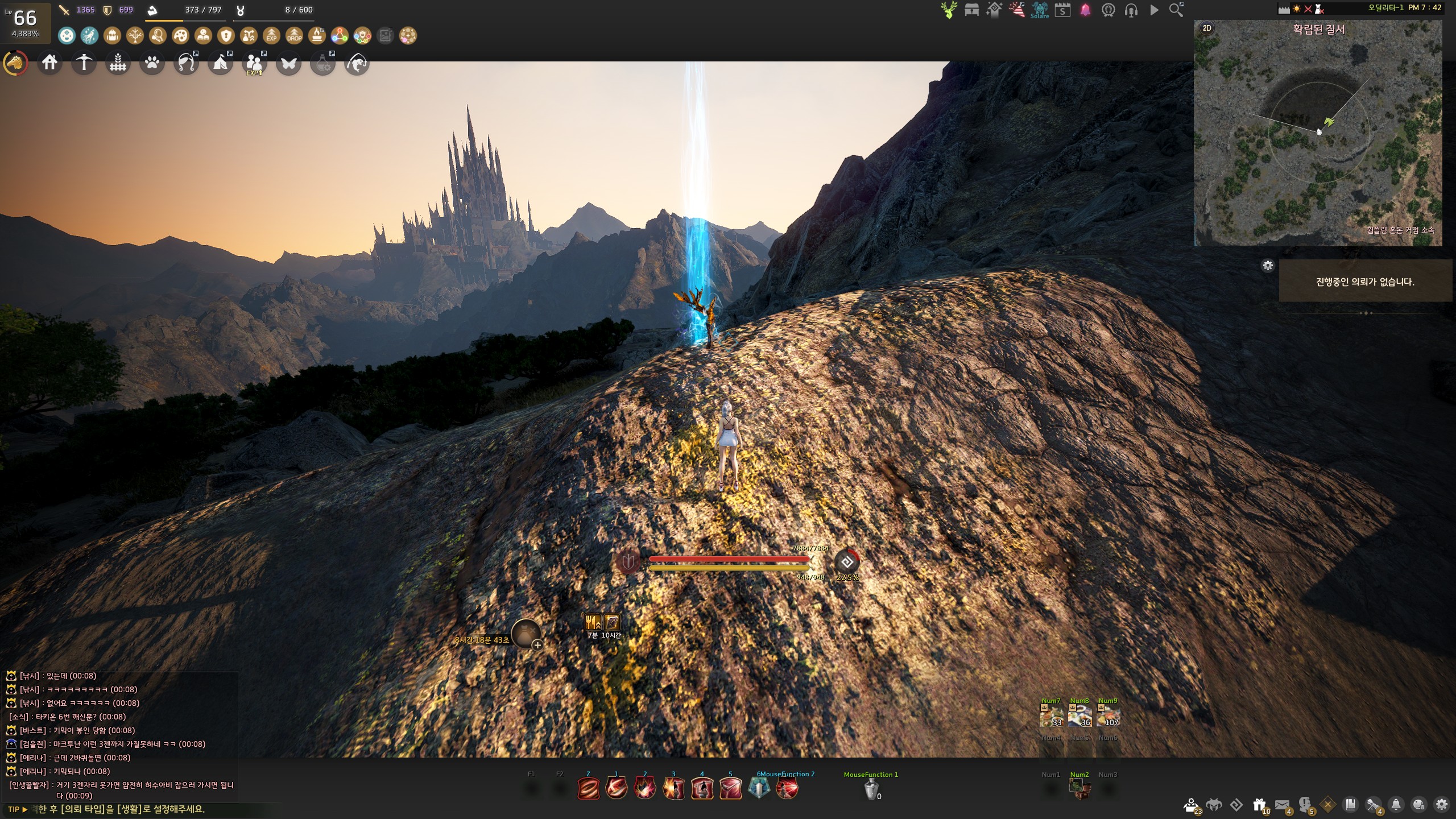
Task: Click the minimap terrain view
Action: tap(1318, 133)
